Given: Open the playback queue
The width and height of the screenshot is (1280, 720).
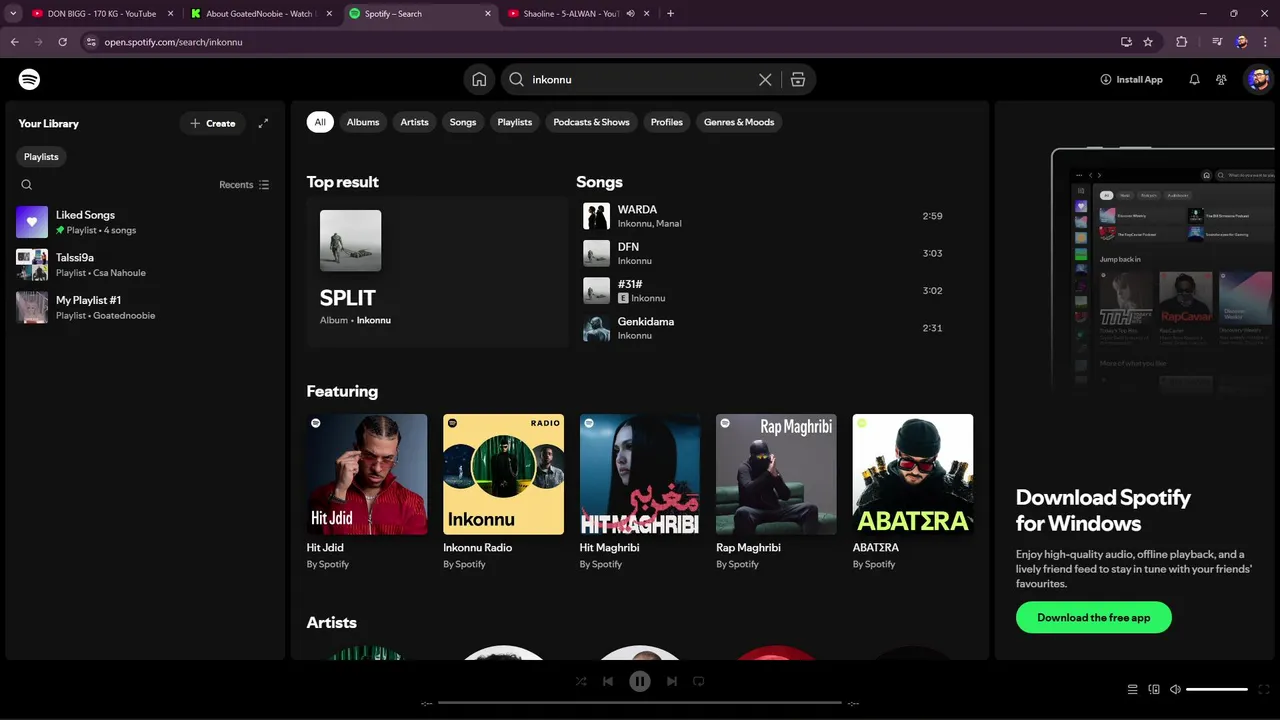Looking at the screenshot, I should pyautogui.click(x=1132, y=689).
